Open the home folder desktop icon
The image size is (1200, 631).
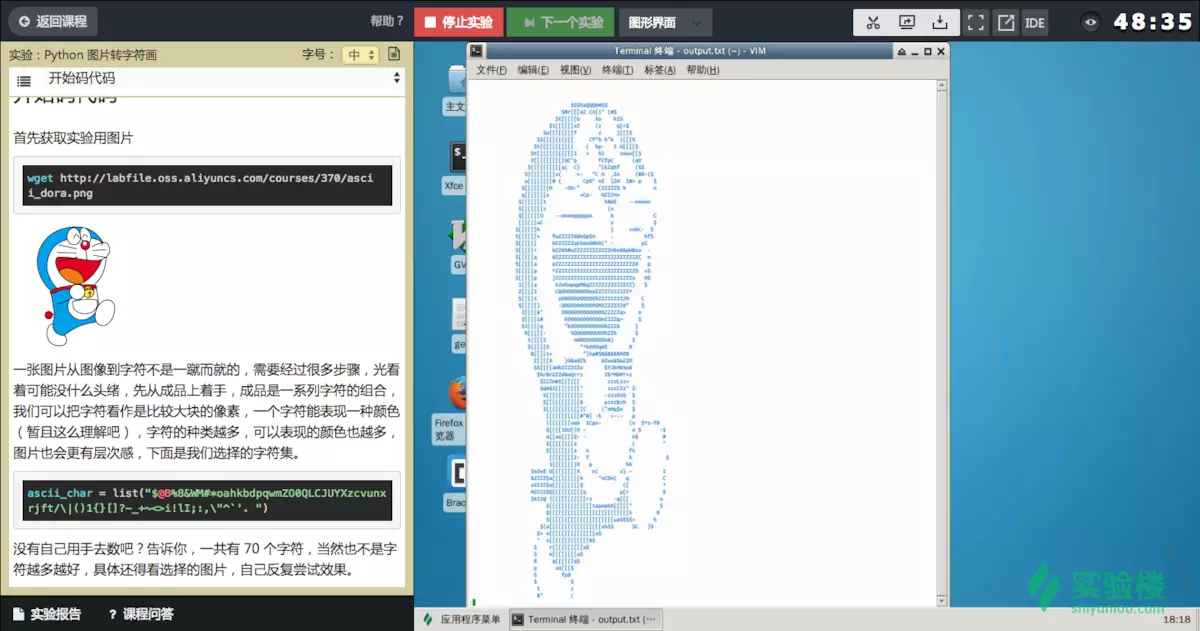click(x=456, y=90)
